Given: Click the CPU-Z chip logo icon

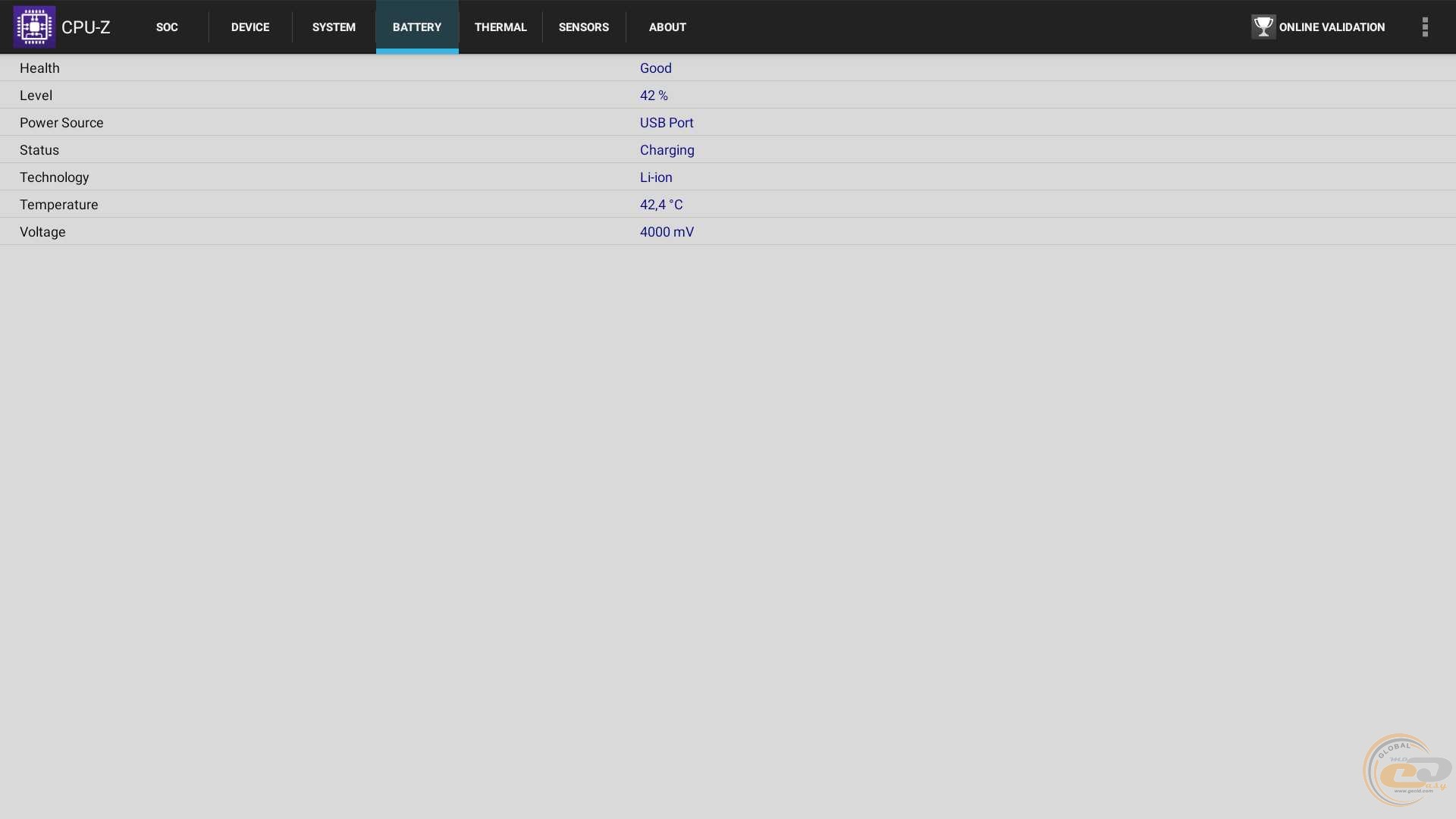Looking at the screenshot, I should click(x=34, y=27).
